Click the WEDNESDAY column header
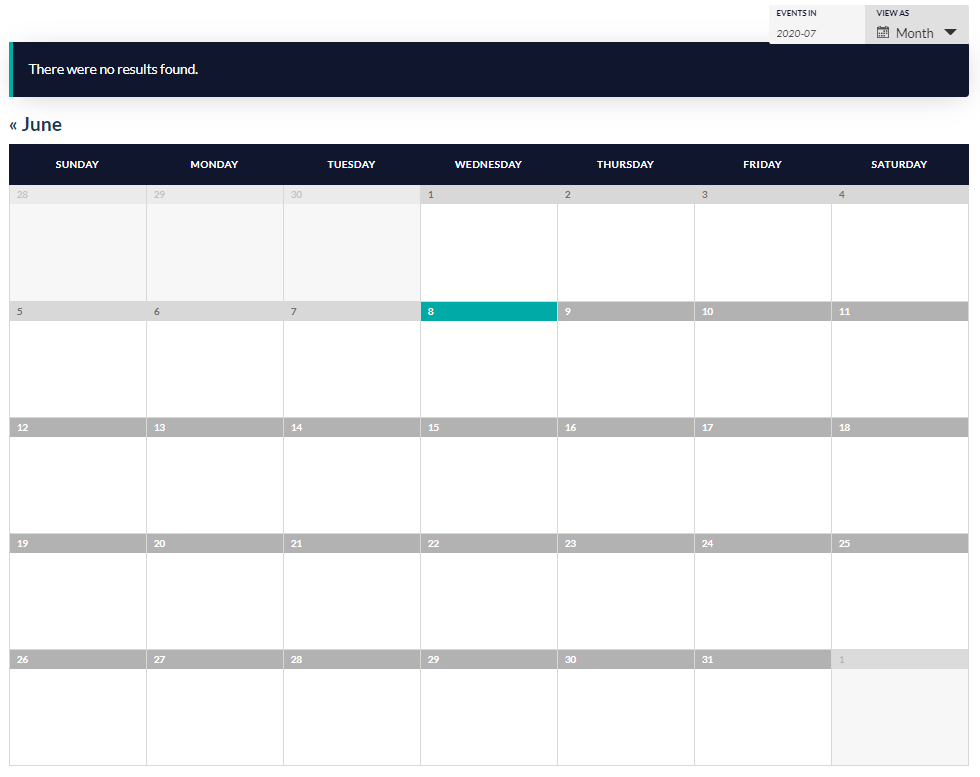 [488, 164]
